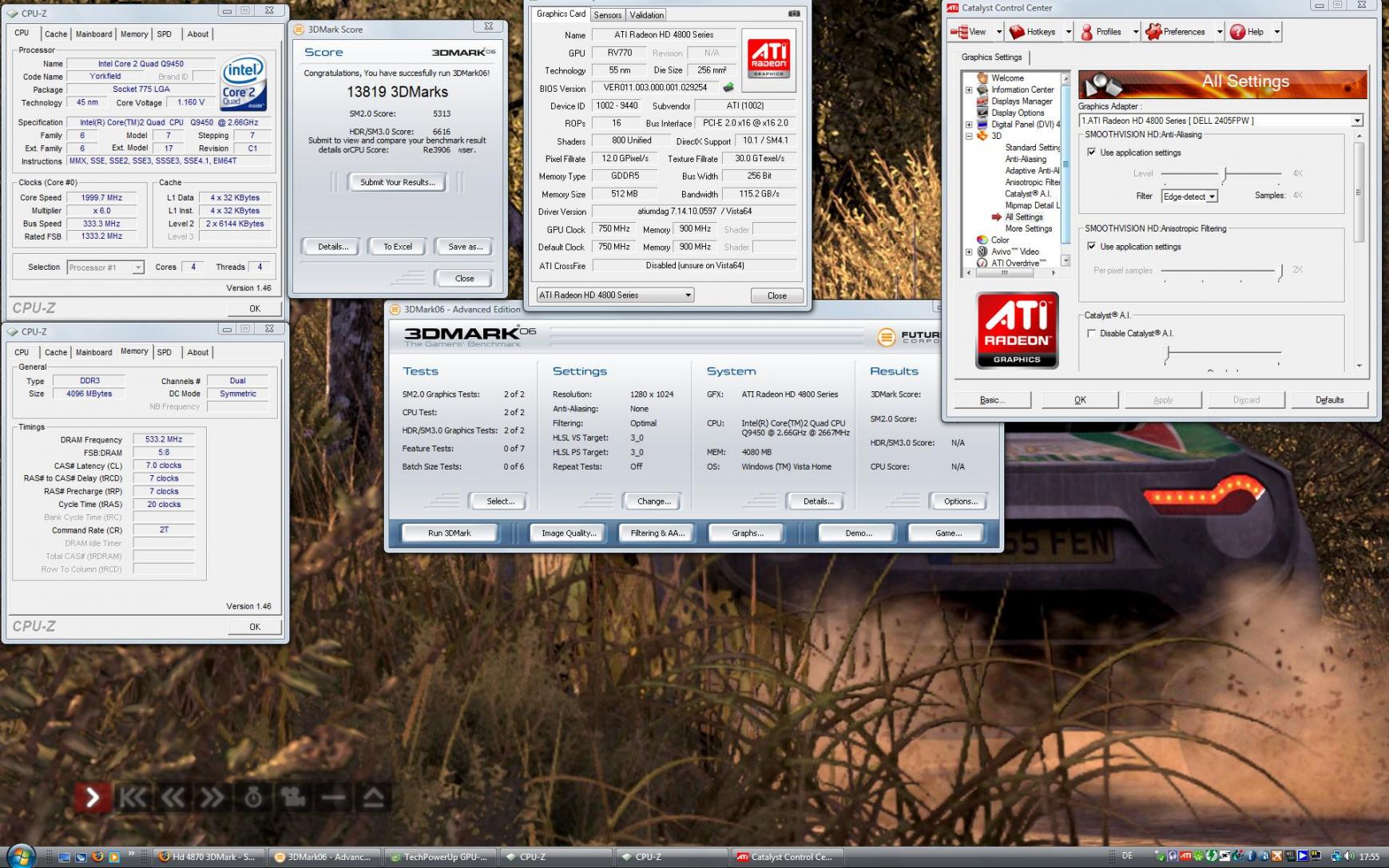
Task: Check the Disable Catalyst A.I. checkbox
Action: pos(1091,333)
